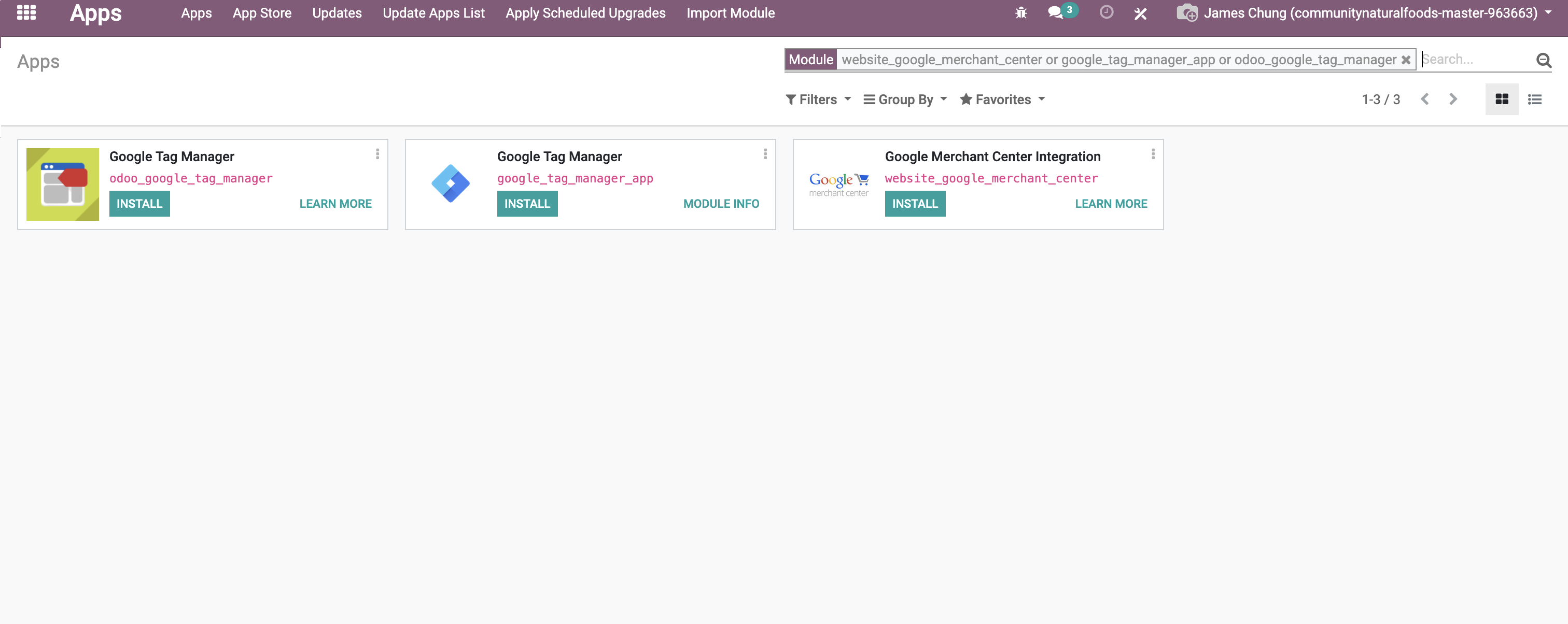Viewport: 1568px width, 624px height.
Task: Select Update Apps List
Action: [x=433, y=13]
